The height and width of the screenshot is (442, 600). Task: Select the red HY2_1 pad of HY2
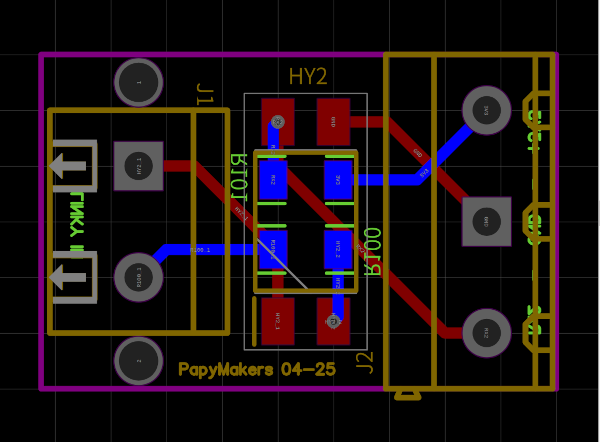278,321
